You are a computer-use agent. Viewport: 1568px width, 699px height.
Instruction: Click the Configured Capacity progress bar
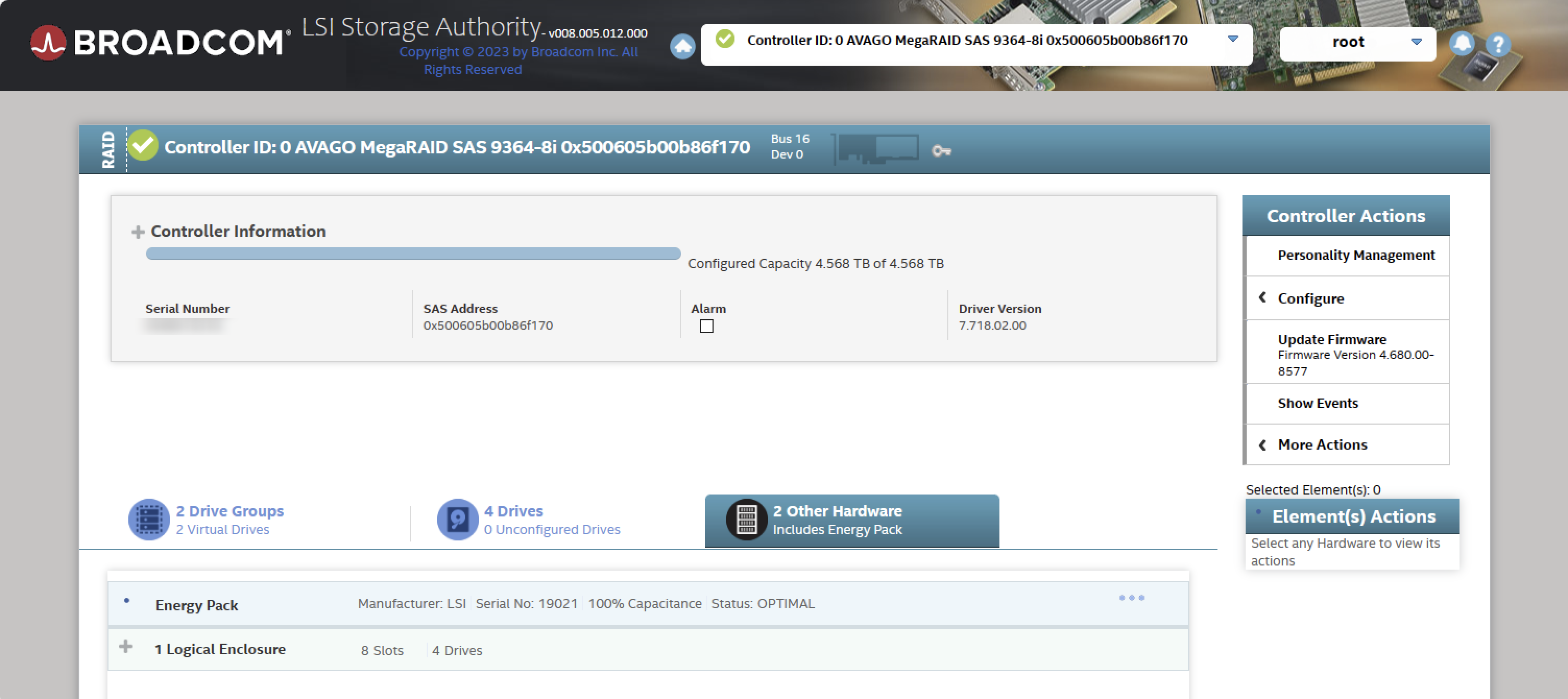[413, 254]
